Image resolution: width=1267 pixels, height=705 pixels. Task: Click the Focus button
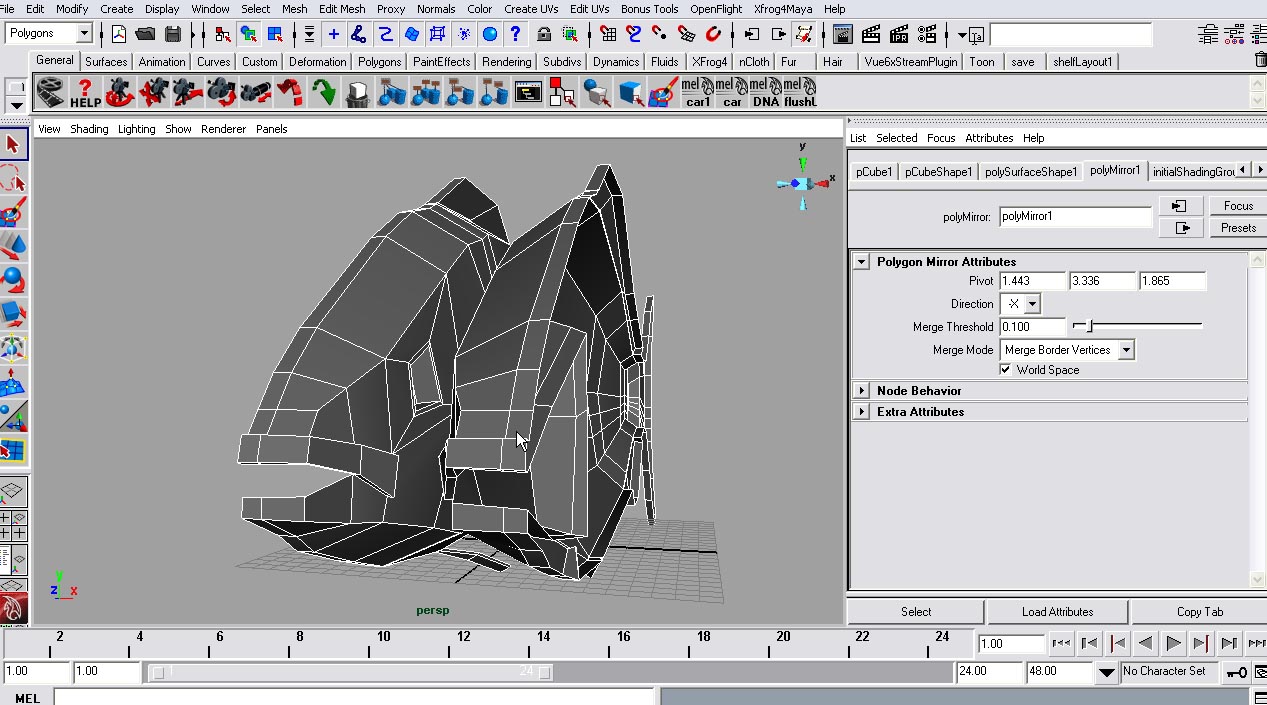click(x=1238, y=206)
